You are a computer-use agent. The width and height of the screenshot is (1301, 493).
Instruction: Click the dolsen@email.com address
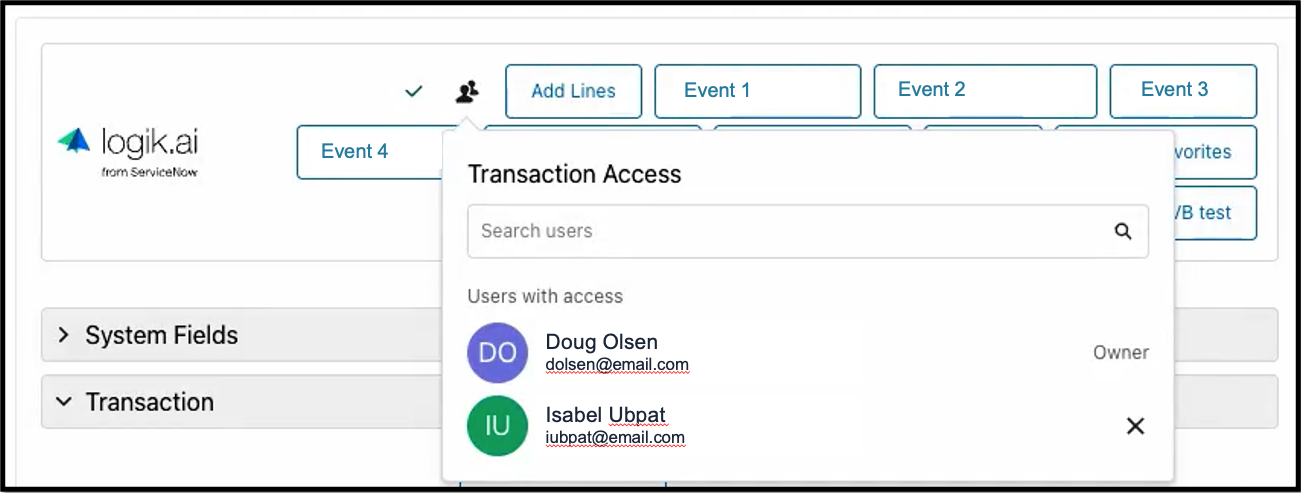[x=617, y=365]
